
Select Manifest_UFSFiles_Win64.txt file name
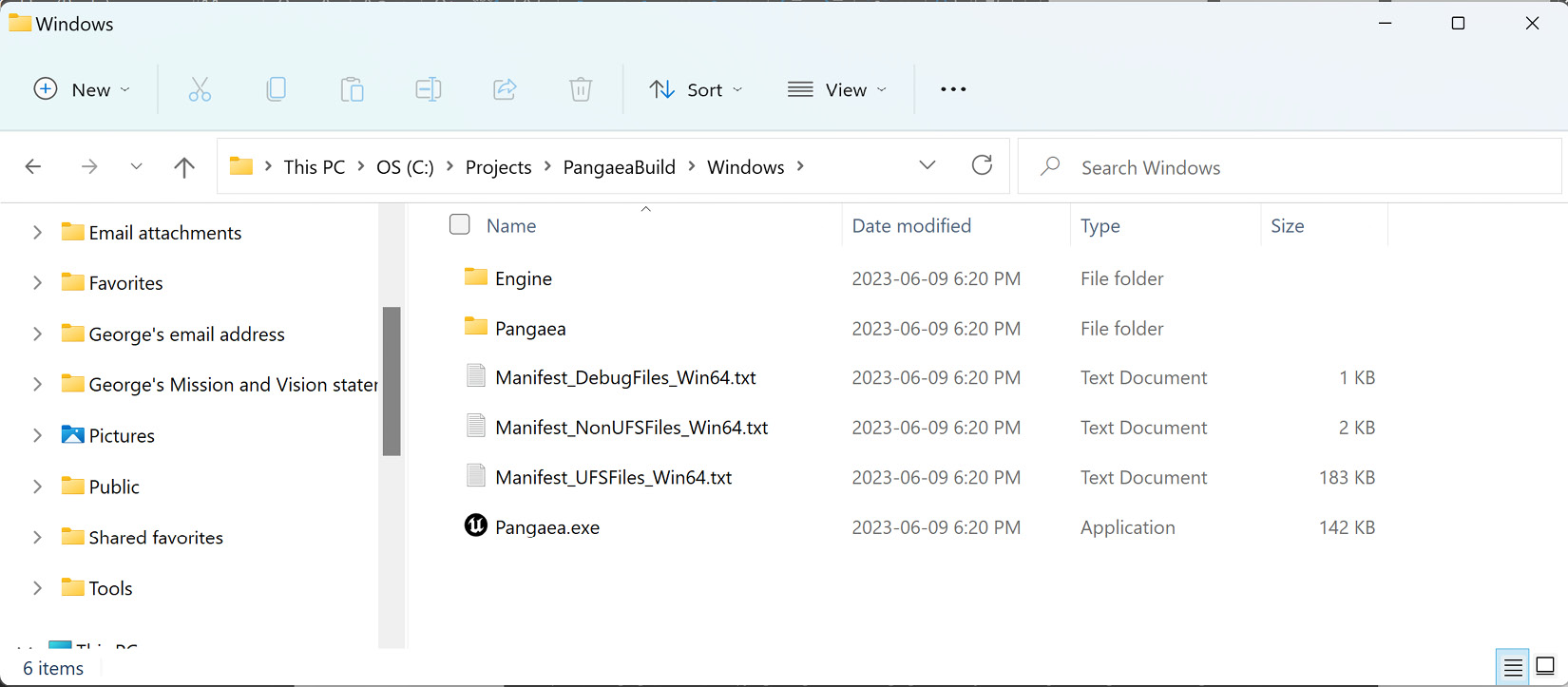tap(614, 477)
